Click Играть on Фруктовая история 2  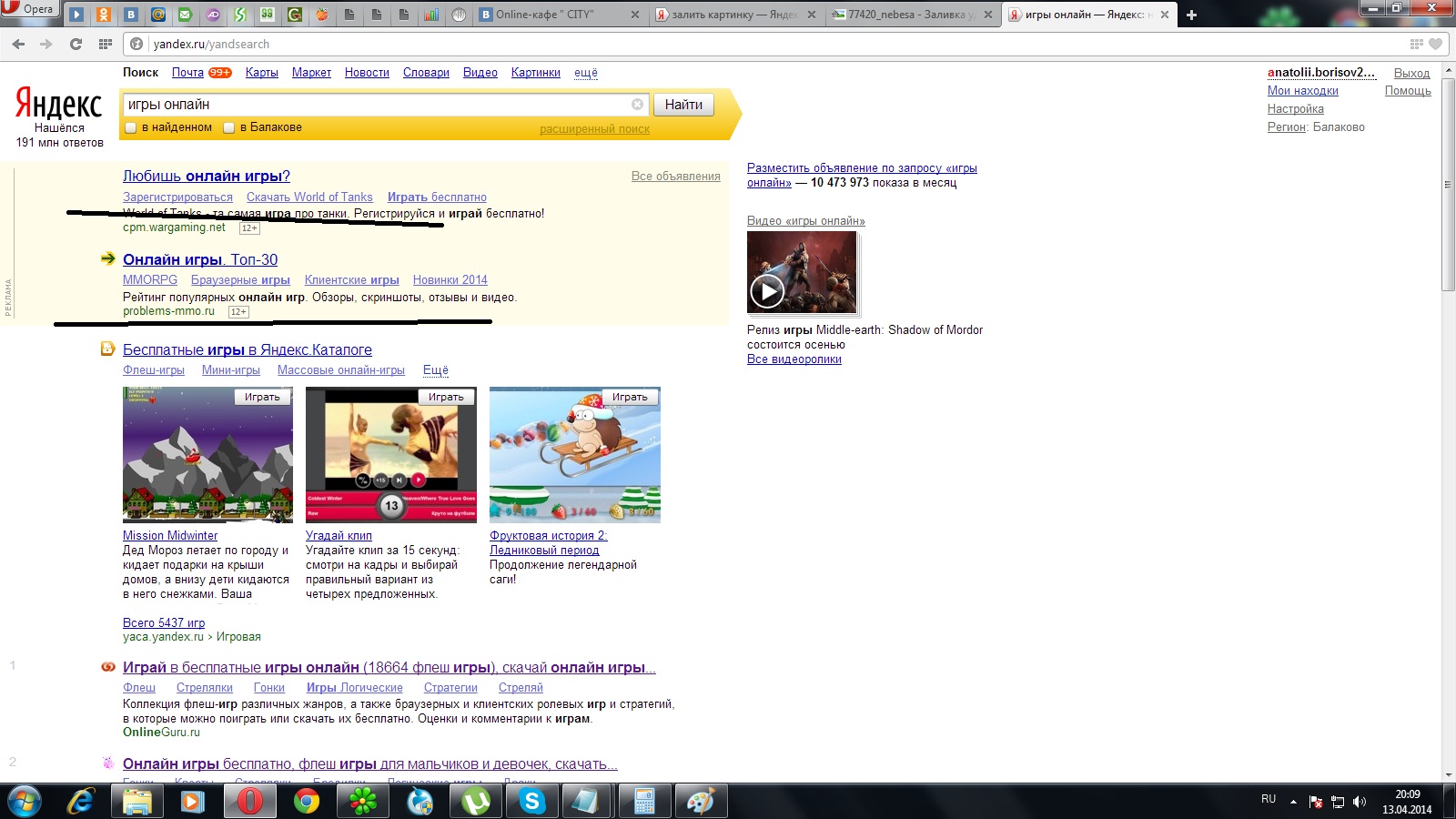pyautogui.click(x=630, y=397)
